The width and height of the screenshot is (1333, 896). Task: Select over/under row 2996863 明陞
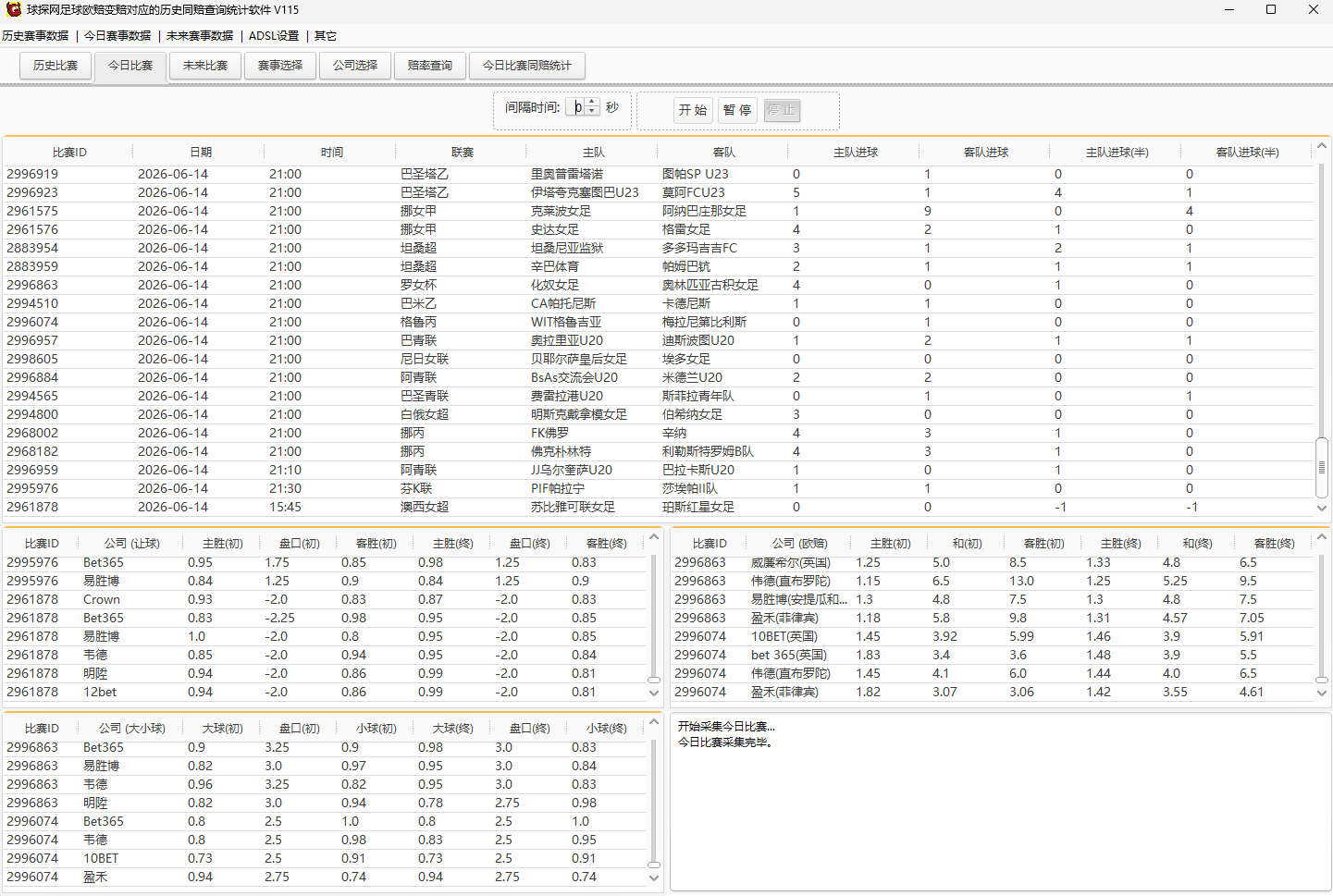pos(325,803)
